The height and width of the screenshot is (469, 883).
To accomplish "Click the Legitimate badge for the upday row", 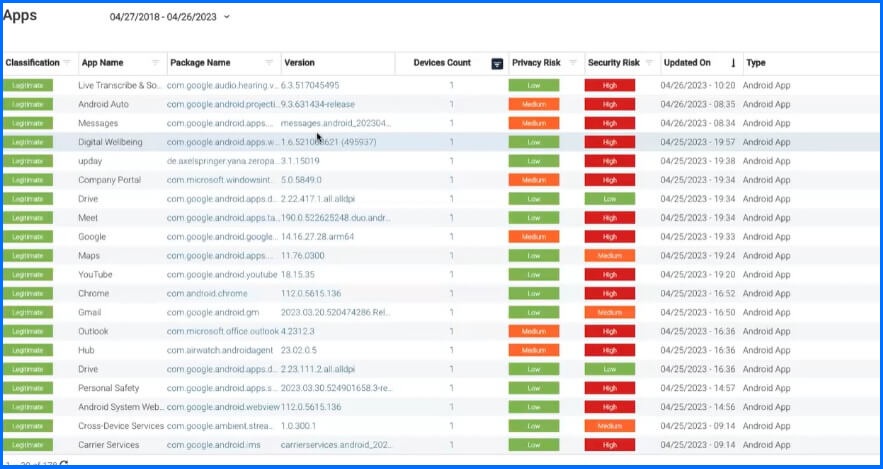I will tap(28, 161).
